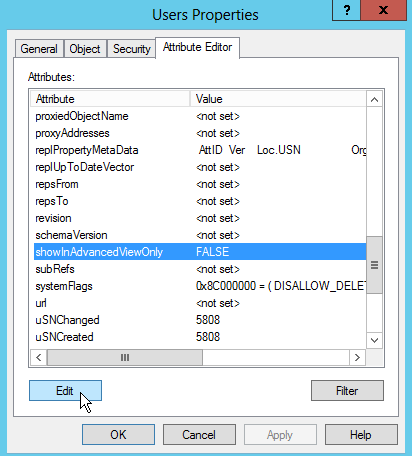Click the Value column header
The width and height of the screenshot is (412, 456).
(x=278, y=99)
